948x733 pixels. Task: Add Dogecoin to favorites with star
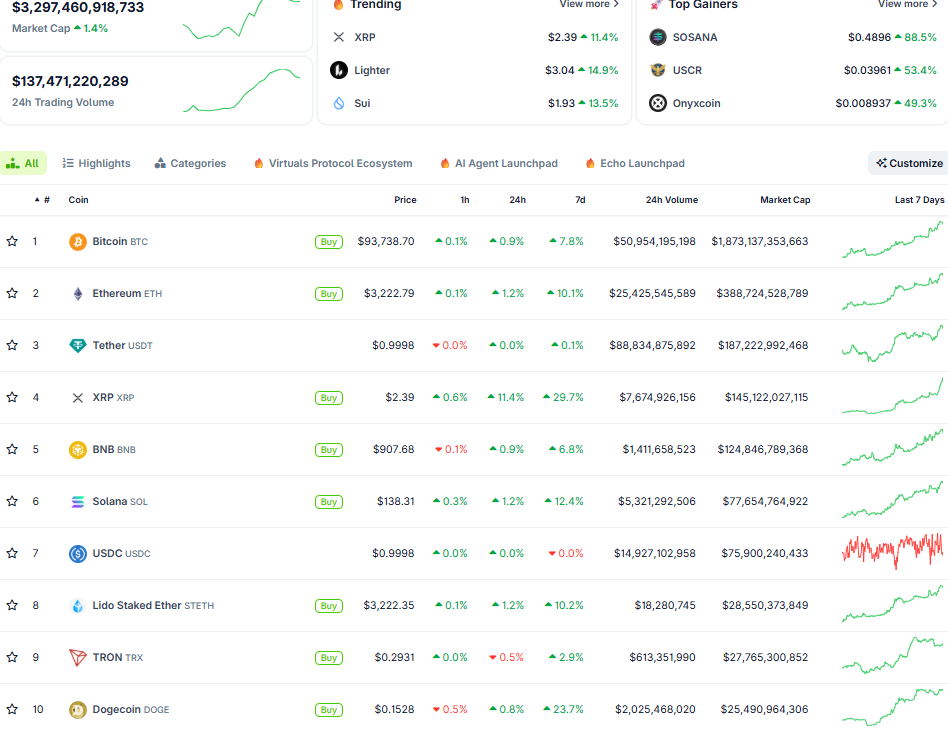12,710
